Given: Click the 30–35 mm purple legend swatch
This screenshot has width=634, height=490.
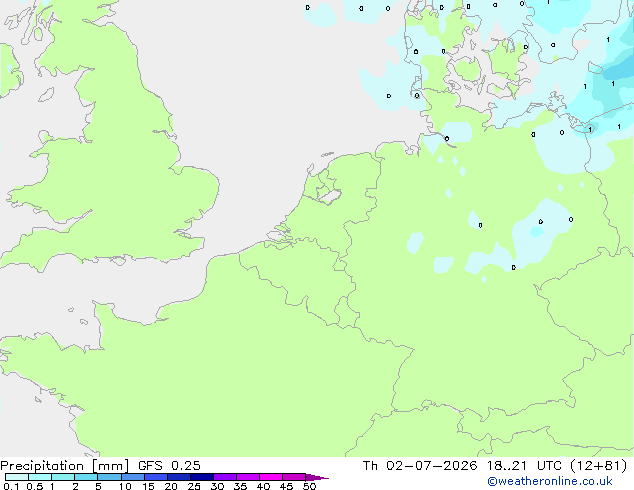Looking at the screenshot, I should click(x=225, y=477).
